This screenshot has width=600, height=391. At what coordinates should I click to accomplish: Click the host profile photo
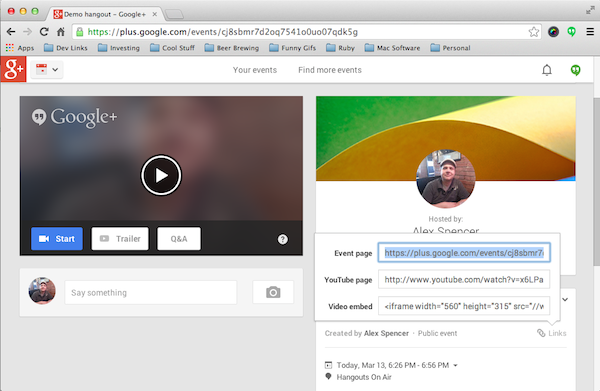[x=446, y=179]
